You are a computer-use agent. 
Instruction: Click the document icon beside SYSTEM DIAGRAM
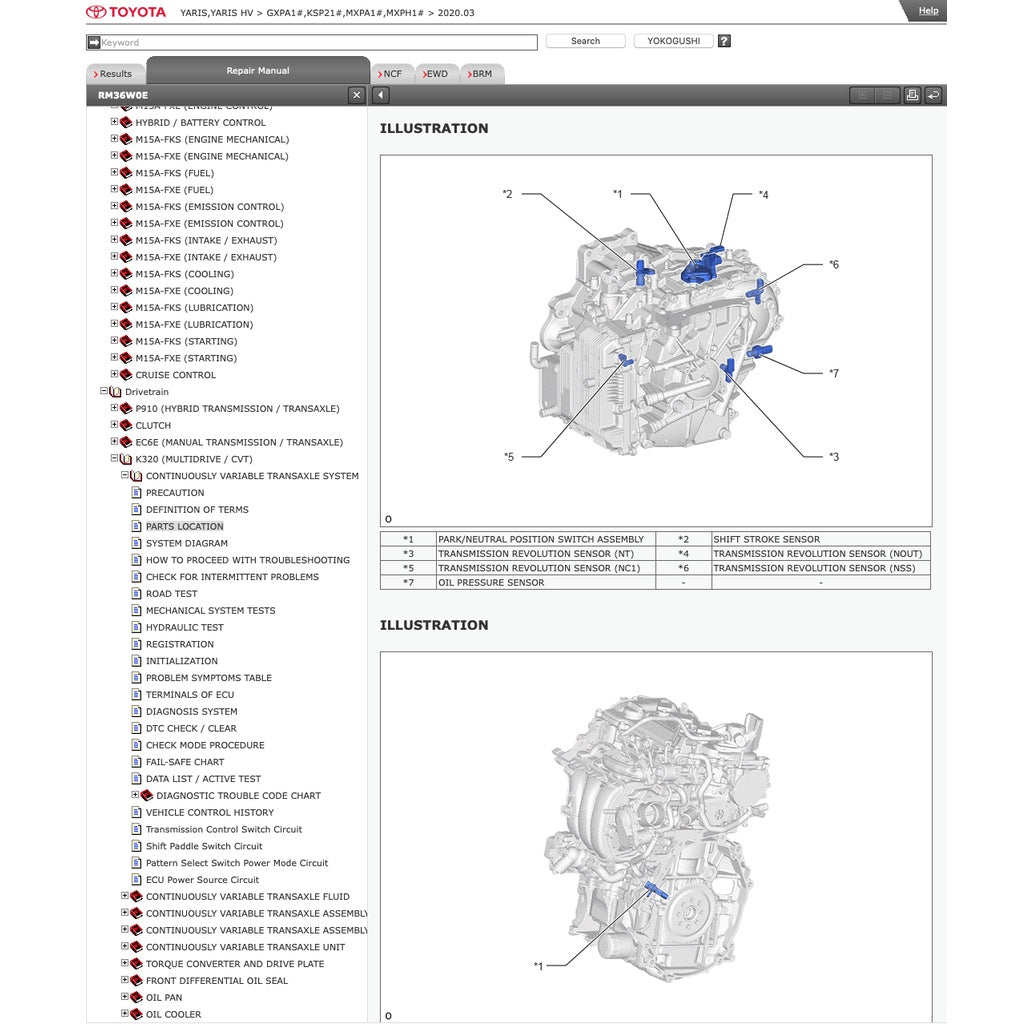pyautogui.click(x=137, y=543)
